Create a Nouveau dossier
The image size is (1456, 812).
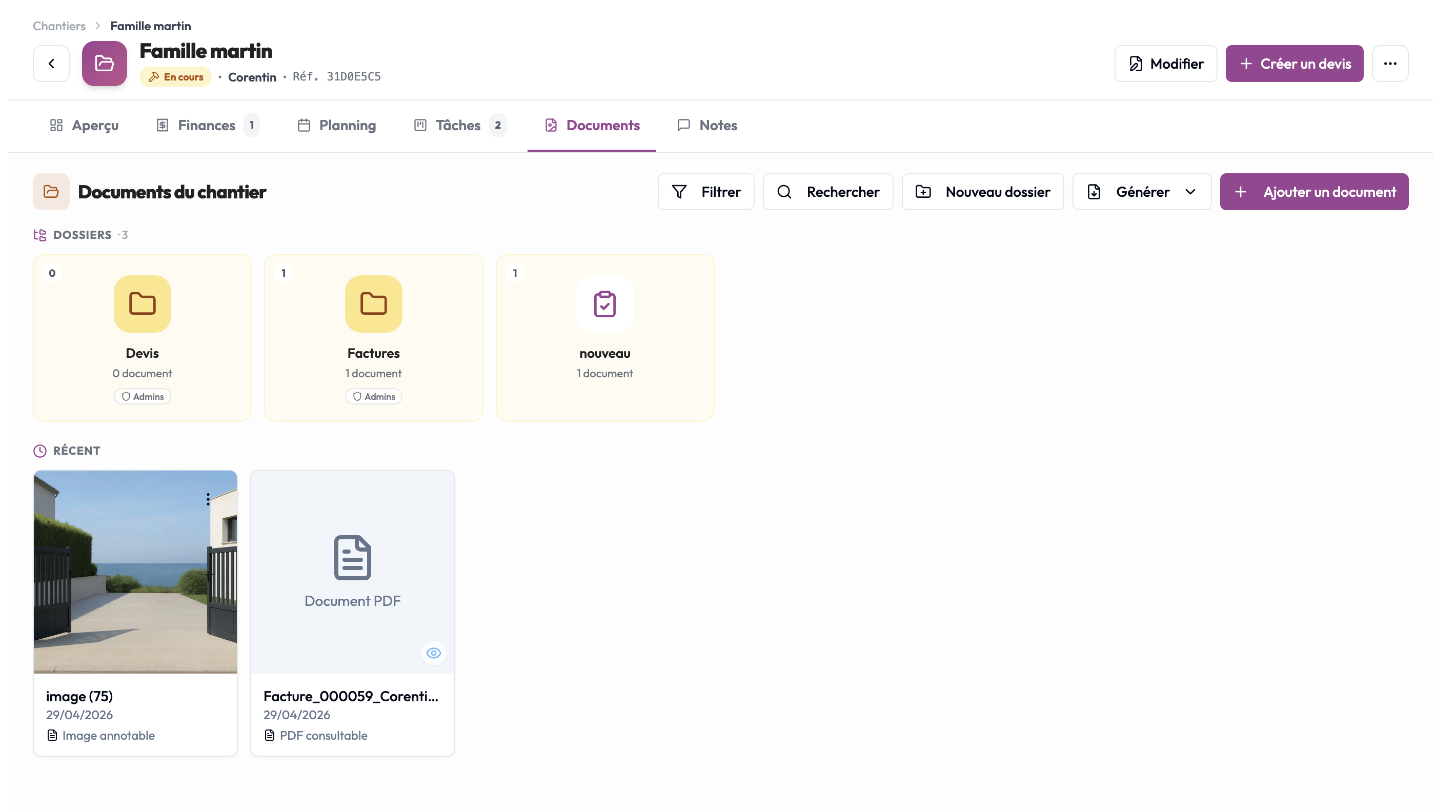pos(983,192)
